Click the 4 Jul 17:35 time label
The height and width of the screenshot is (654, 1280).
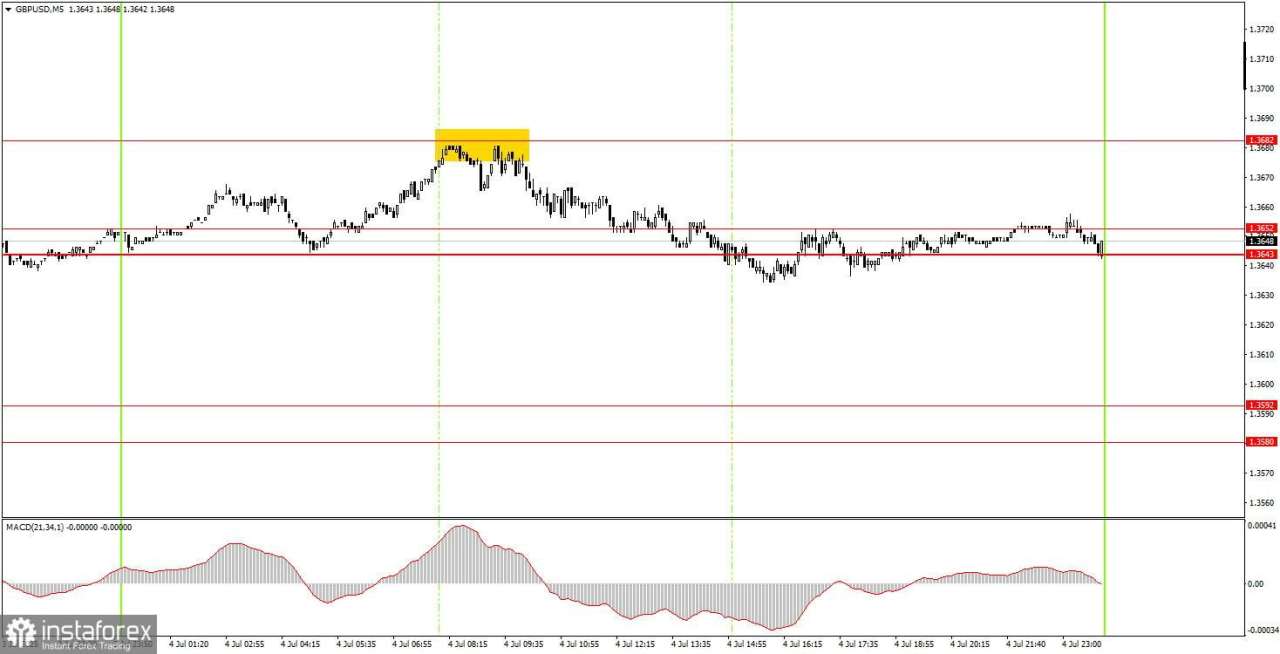click(x=860, y=645)
